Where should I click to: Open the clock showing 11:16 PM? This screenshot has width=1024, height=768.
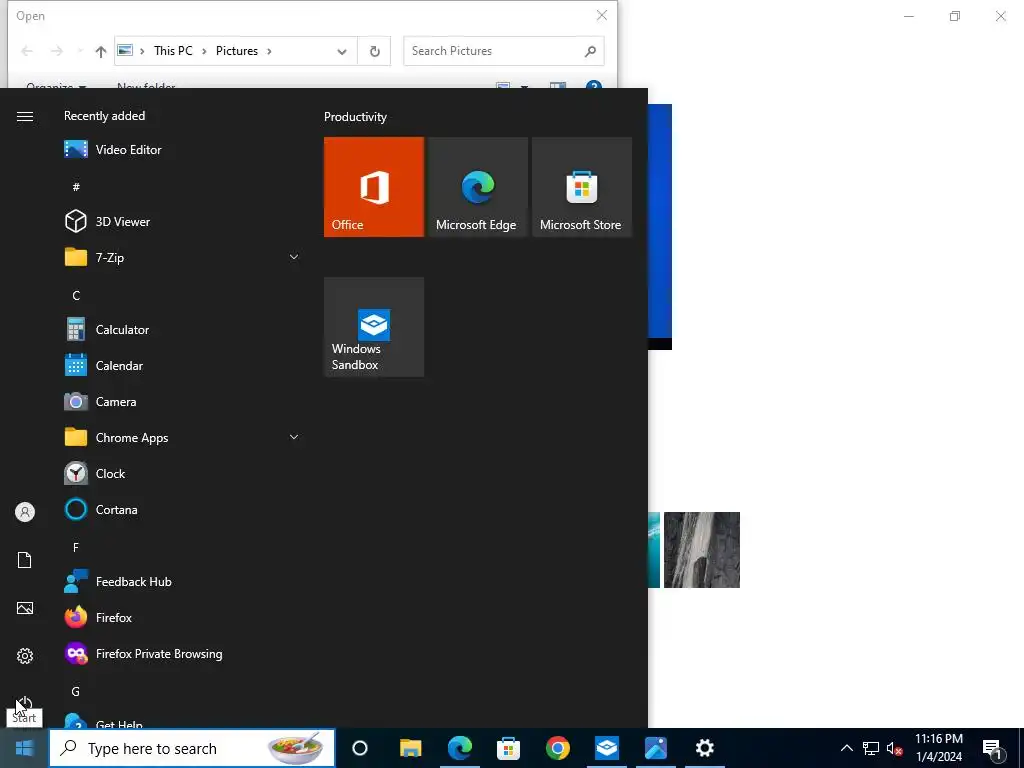coord(938,748)
